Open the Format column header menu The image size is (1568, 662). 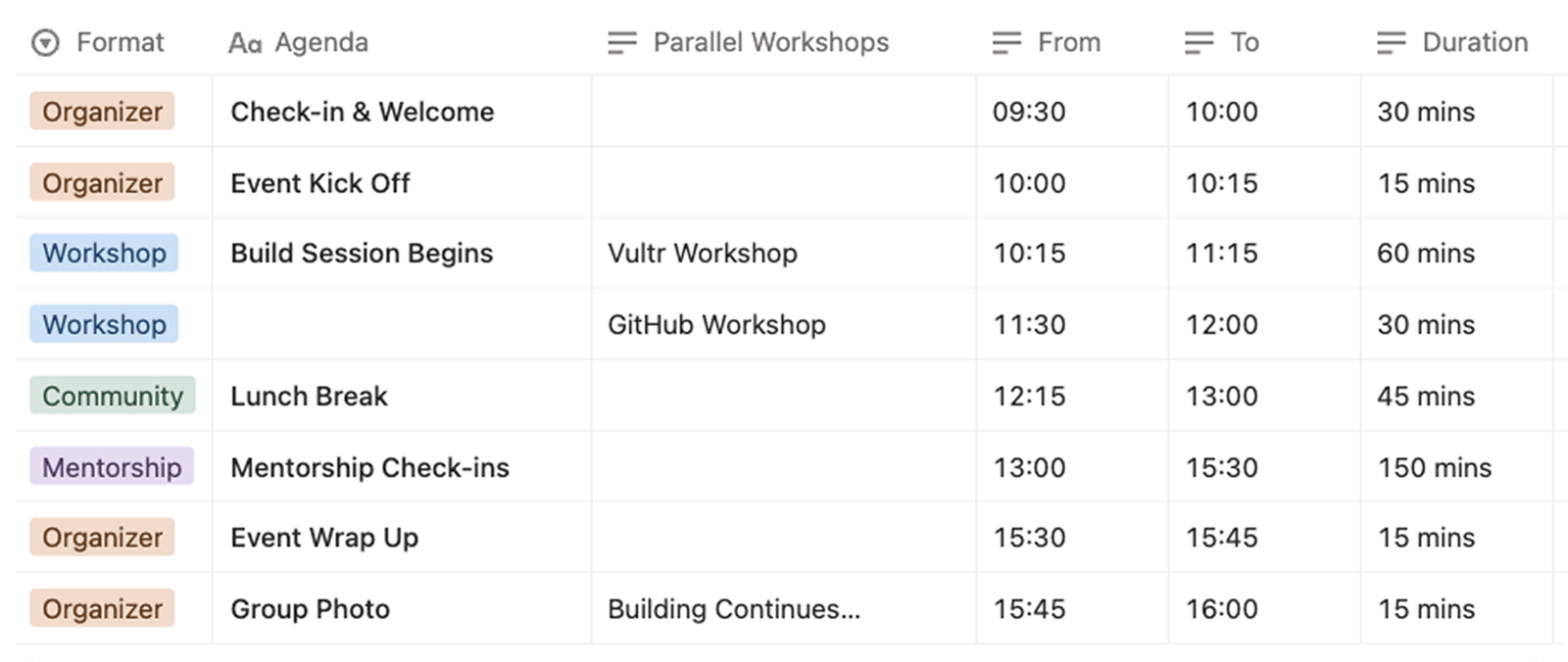[120, 43]
